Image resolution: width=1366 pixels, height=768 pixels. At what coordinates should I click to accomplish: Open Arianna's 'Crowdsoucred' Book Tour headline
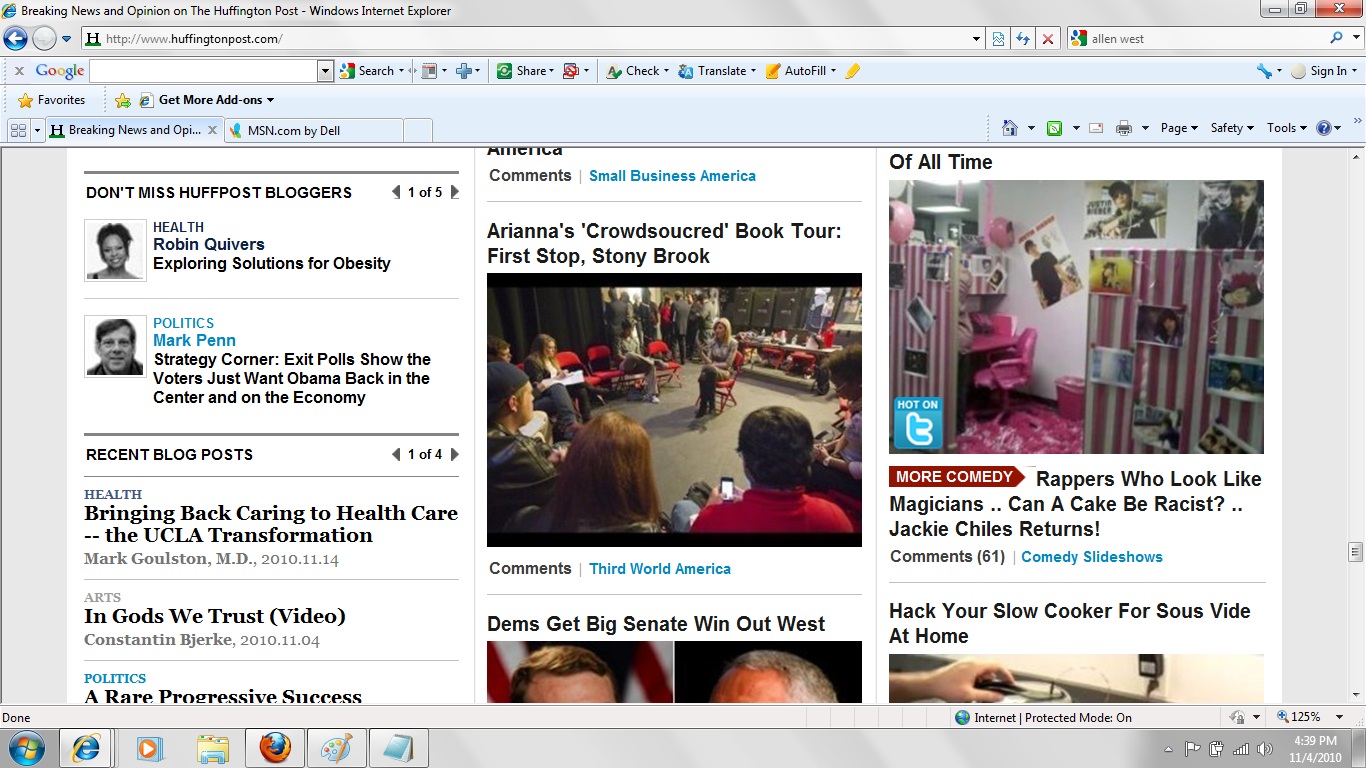point(665,243)
